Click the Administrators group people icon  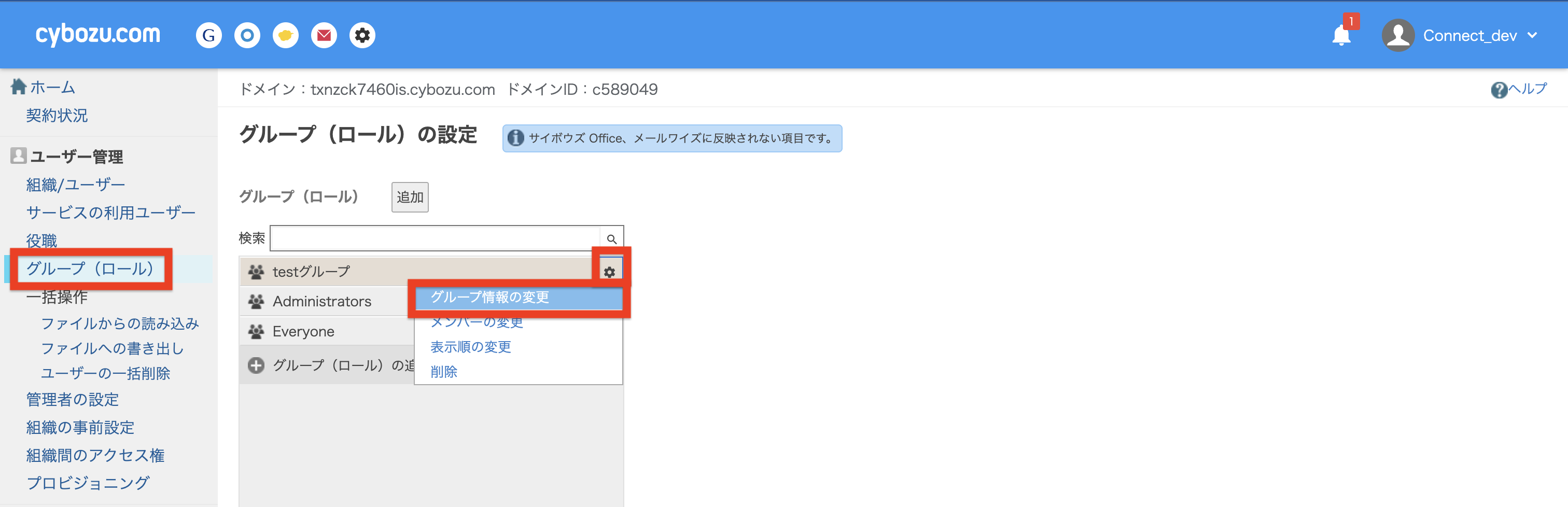point(256,301)
